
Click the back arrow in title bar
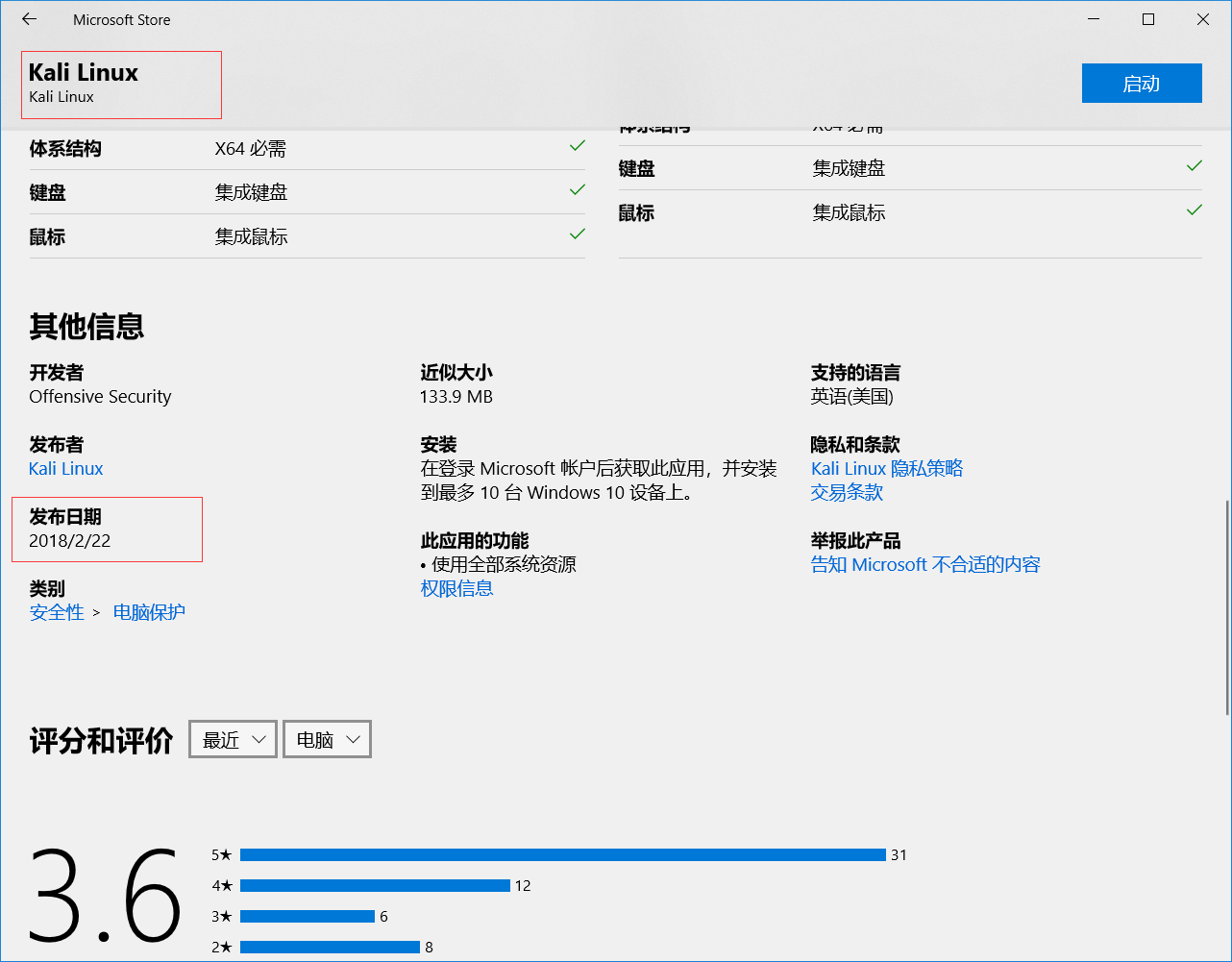(x=29, y=19)
